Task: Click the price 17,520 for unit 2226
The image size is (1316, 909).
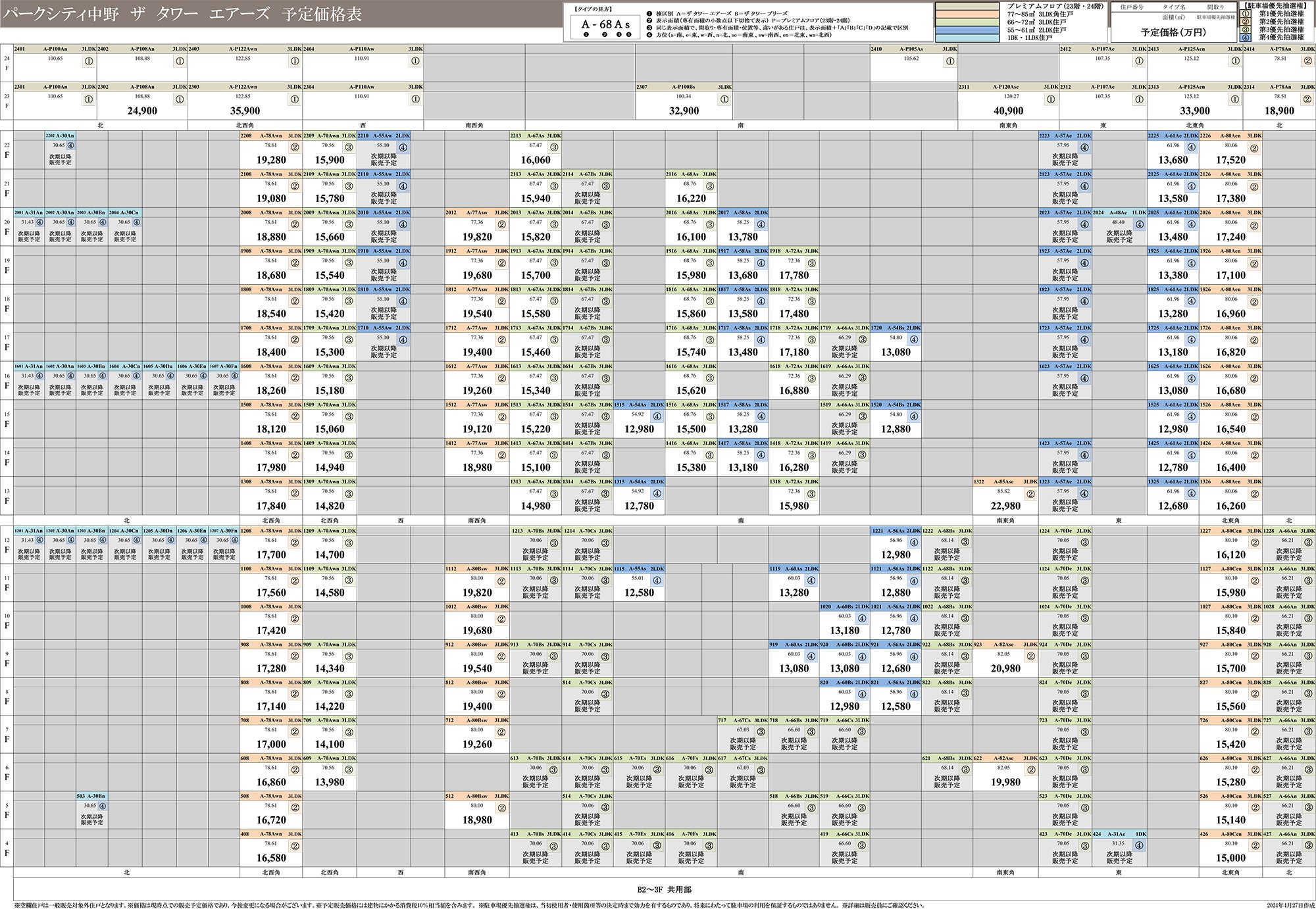Action: tap(1231, 160)
